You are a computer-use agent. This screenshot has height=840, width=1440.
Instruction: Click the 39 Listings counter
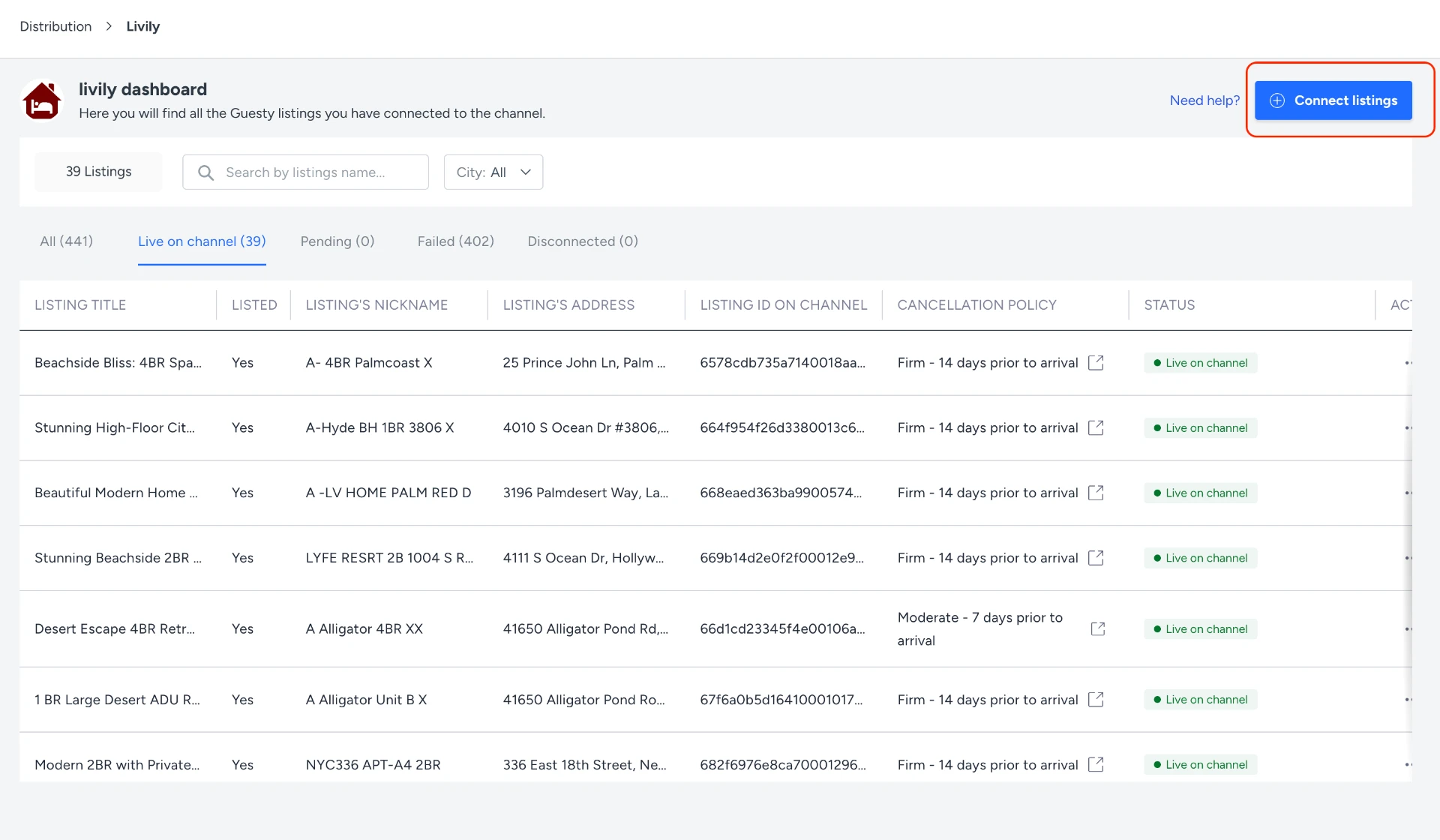[98, 172]
